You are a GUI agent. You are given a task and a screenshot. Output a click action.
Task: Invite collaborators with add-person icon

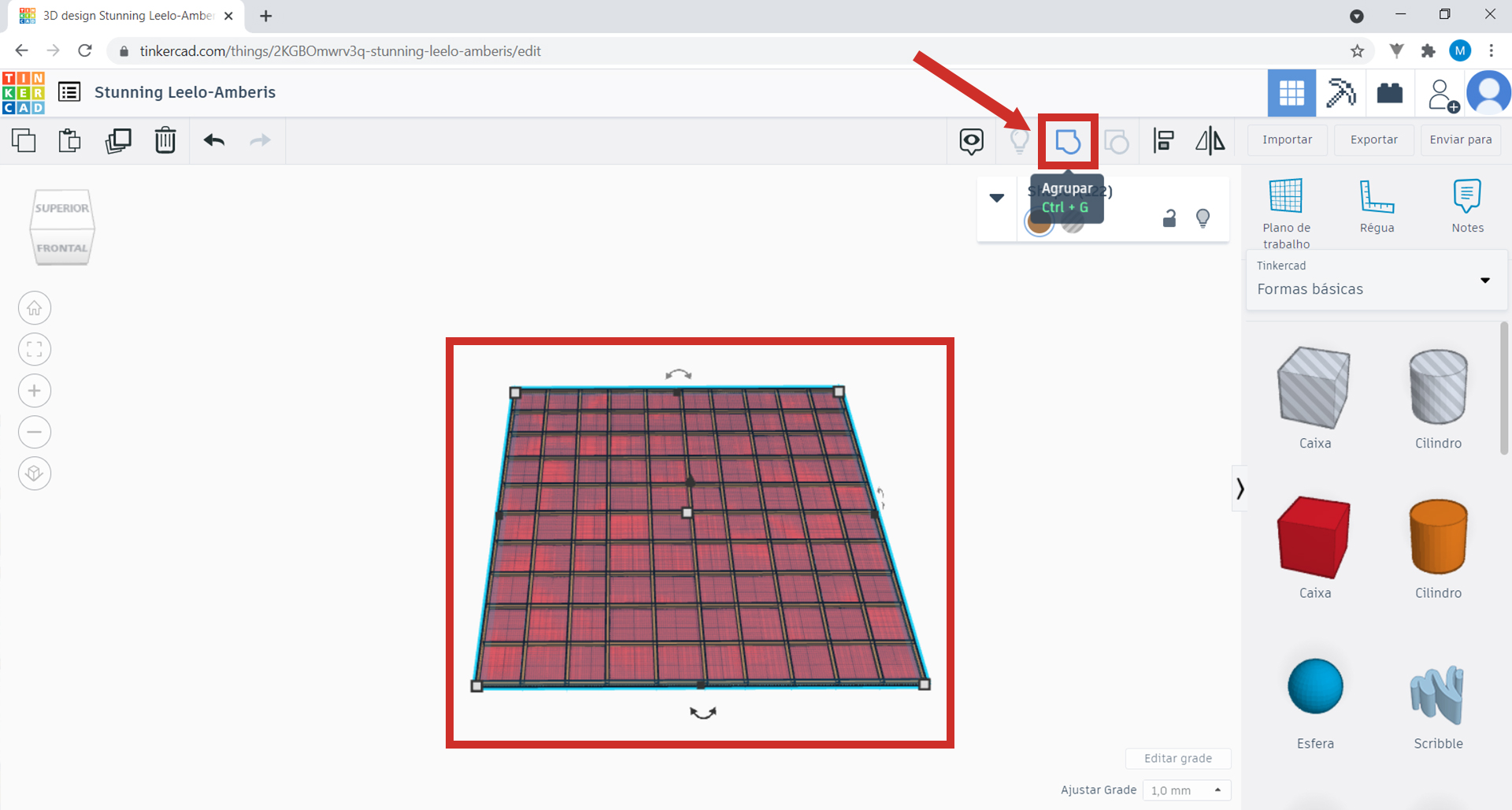click(1443, 95)
